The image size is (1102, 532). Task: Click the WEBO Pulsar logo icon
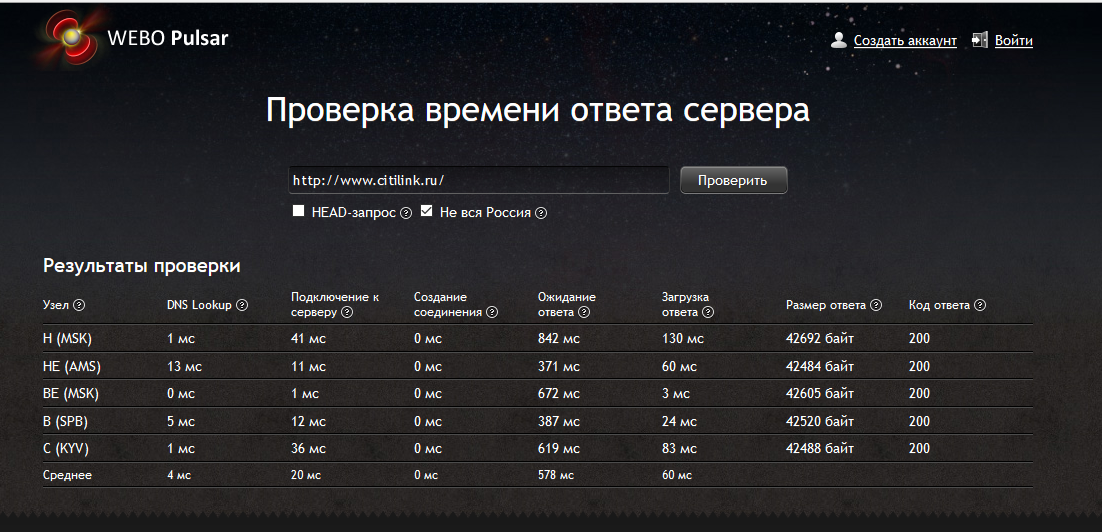(70, 37)
